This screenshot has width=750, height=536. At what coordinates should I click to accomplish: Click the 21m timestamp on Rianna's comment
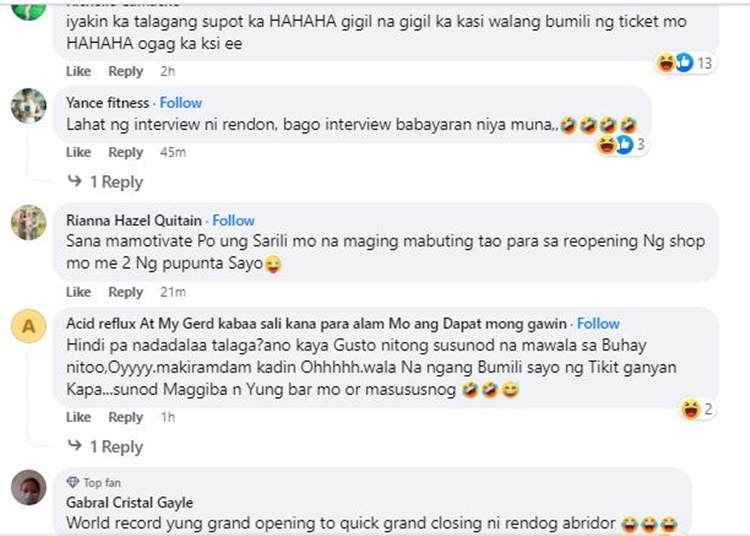[x=173, y=292]
